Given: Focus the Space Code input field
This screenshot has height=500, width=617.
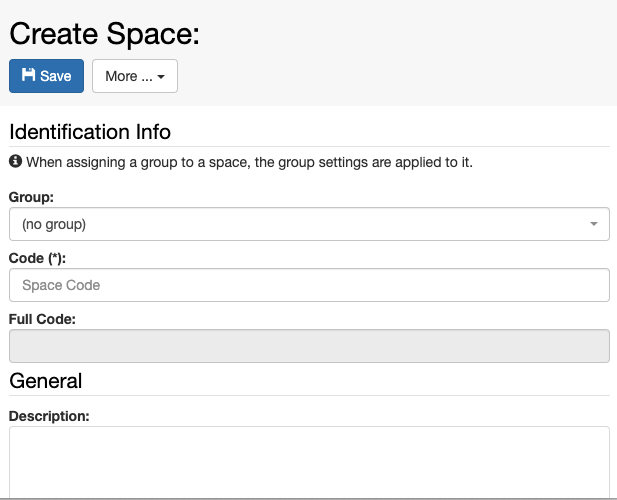Looking at the screenshot, I should 309,285.
